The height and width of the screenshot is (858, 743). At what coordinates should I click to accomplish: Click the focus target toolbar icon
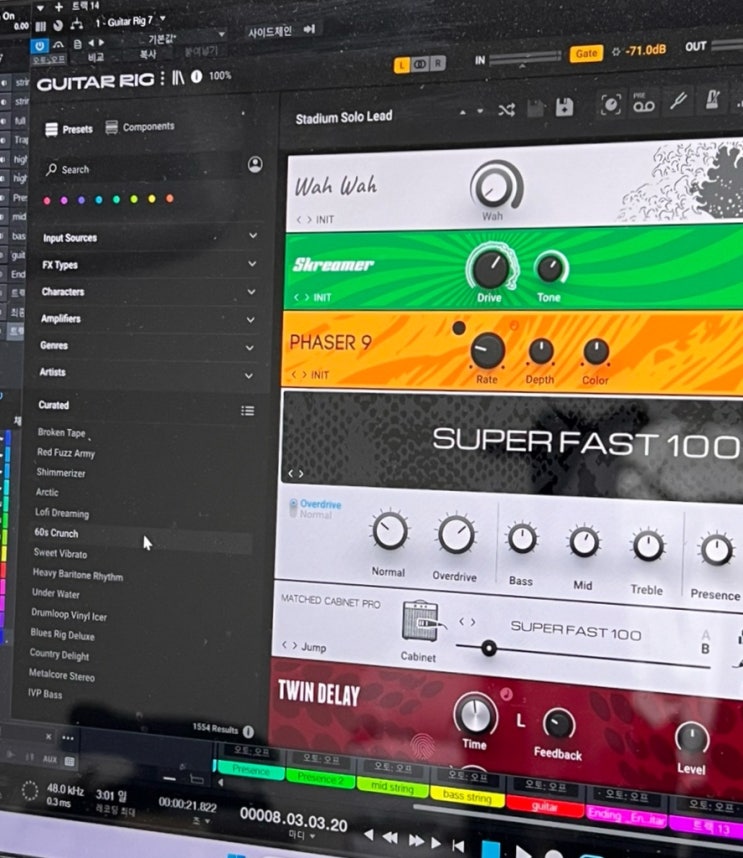click(611, 104)
